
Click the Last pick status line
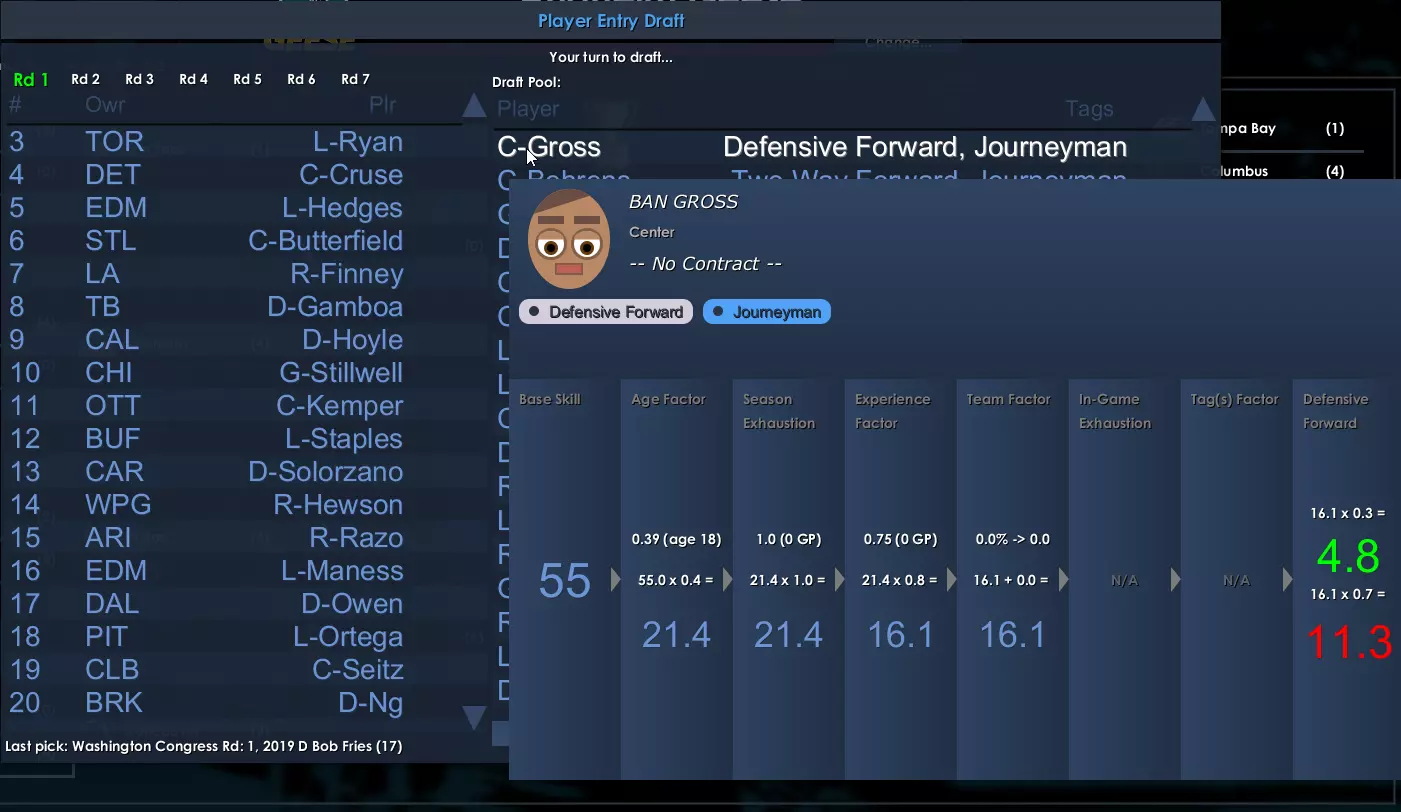point(204,746)
